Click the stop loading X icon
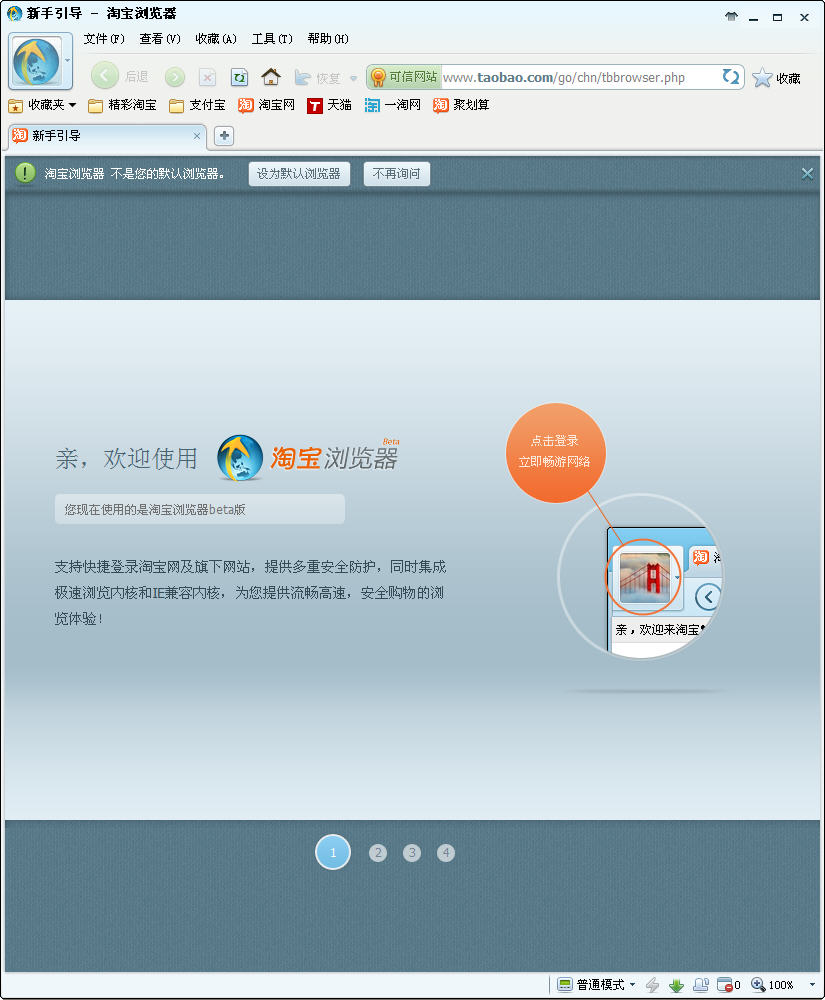This screenshot has height=1000, width=825. 207,77
